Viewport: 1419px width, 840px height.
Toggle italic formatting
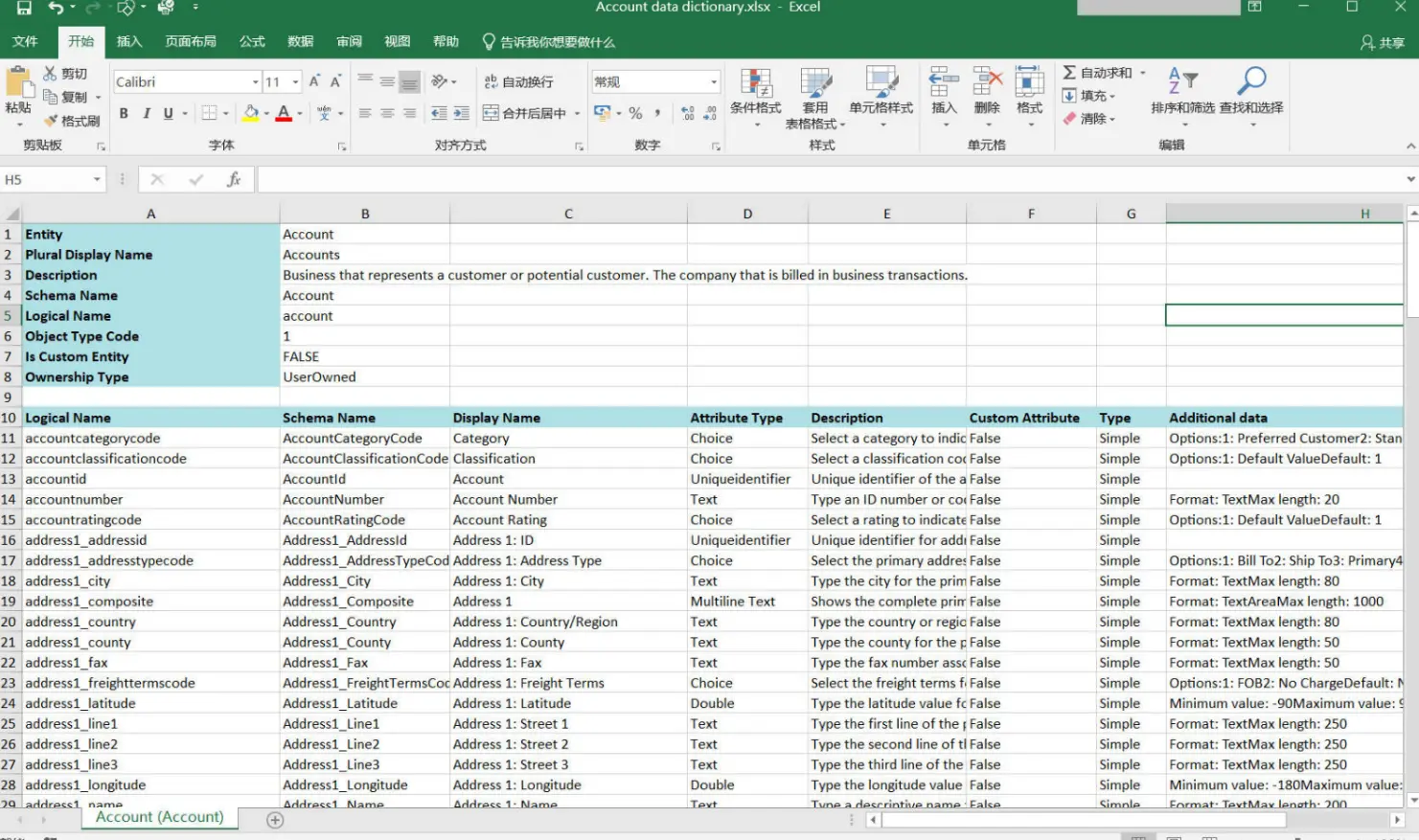[146, 112]
